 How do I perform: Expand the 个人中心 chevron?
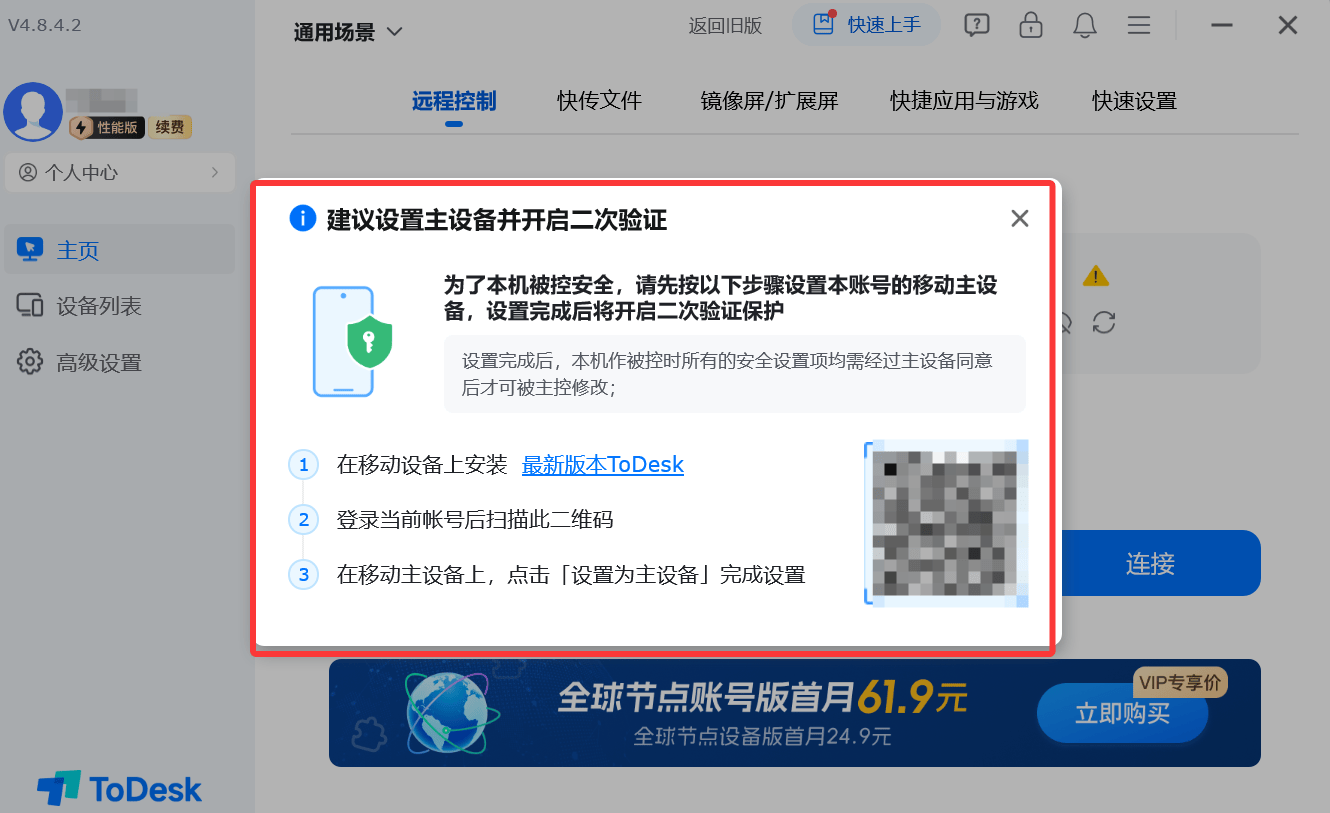tap(215, 172)
